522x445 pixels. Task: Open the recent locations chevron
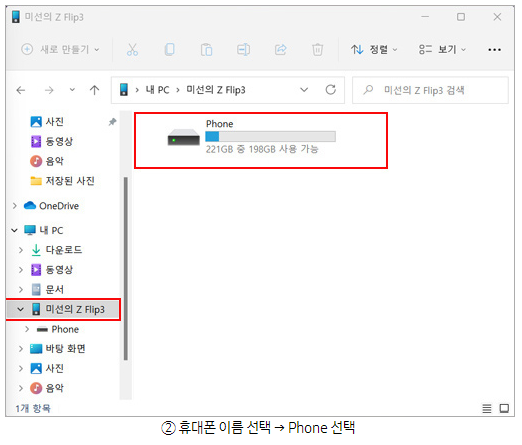click(72, 90)
